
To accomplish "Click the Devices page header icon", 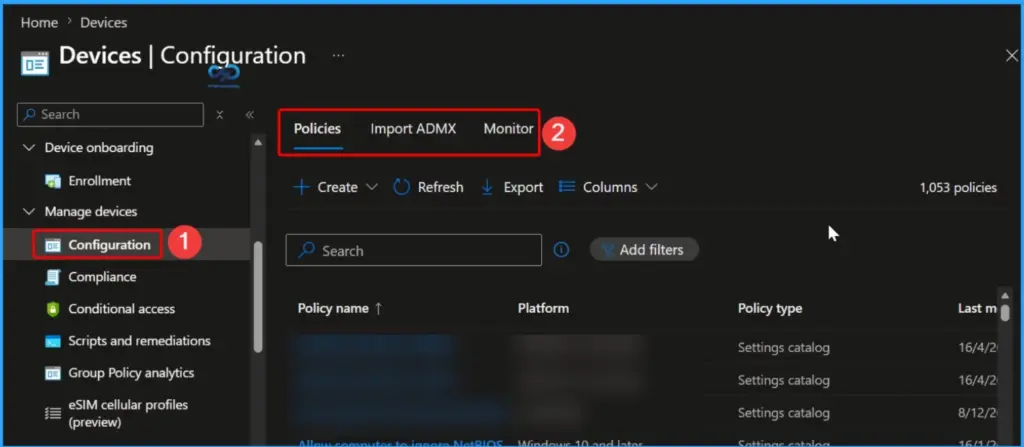I will 35,64.
